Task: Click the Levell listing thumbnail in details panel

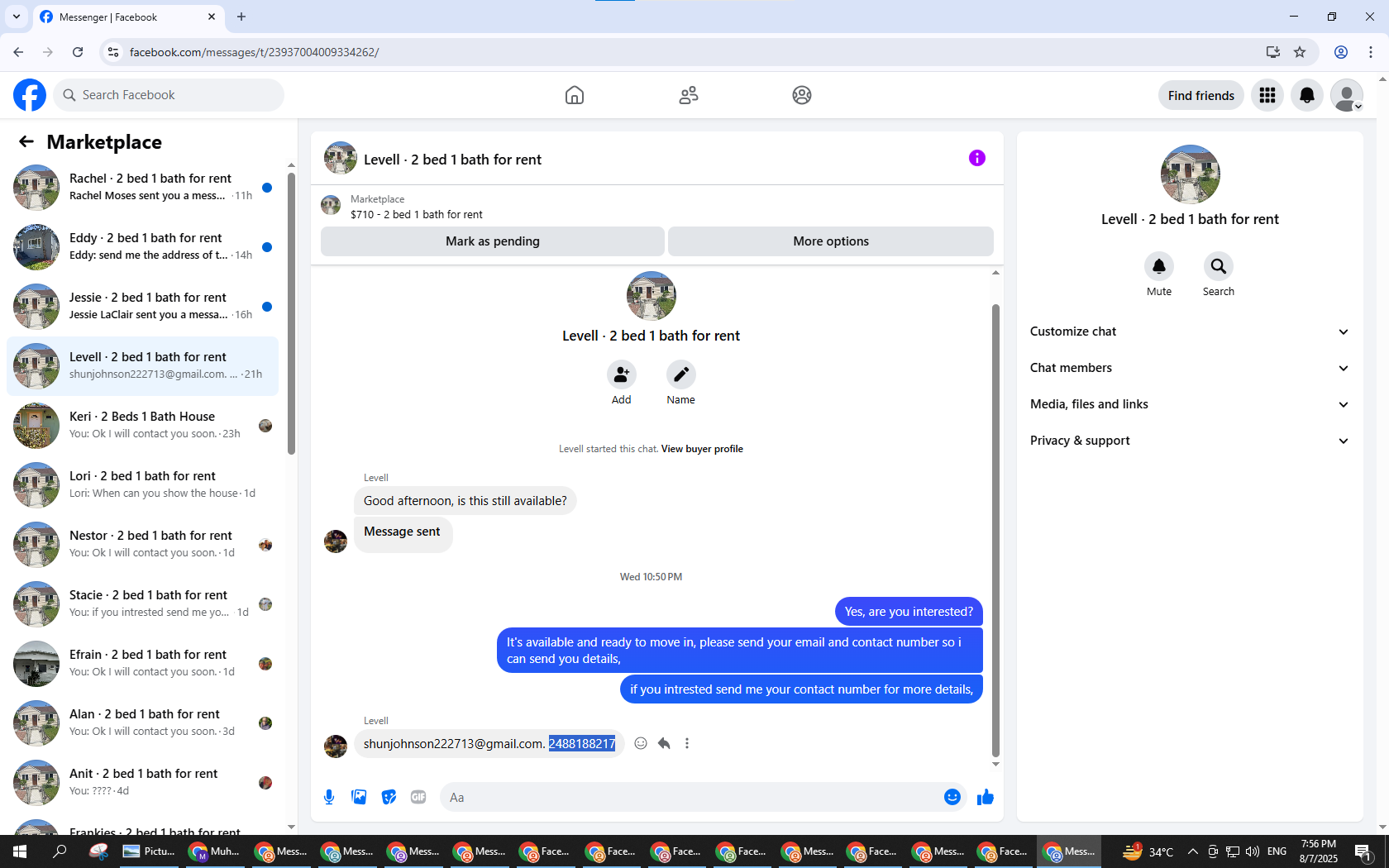Action: (x=1191, y=174)
